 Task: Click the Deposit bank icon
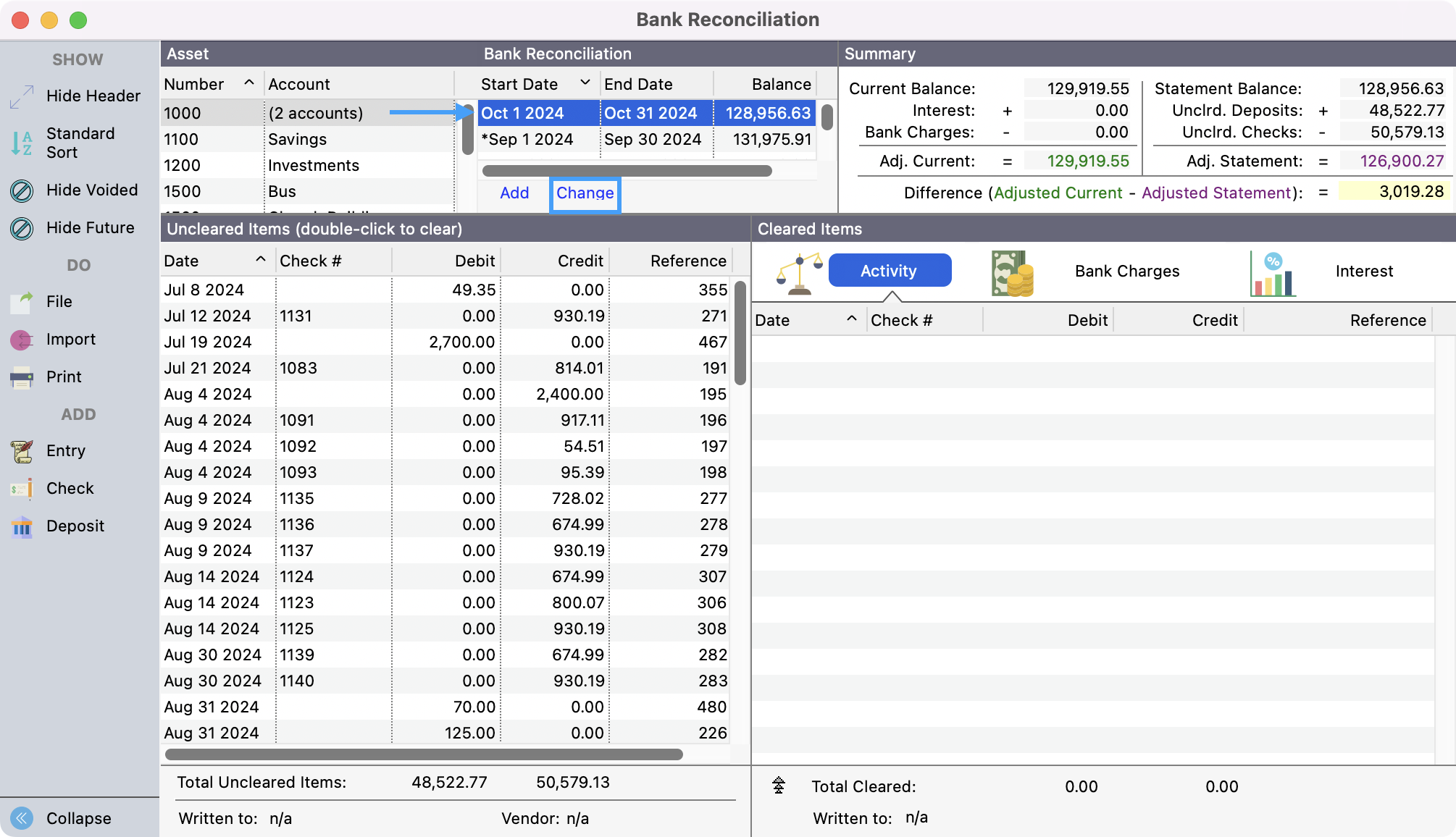click(x=22, y=526)
